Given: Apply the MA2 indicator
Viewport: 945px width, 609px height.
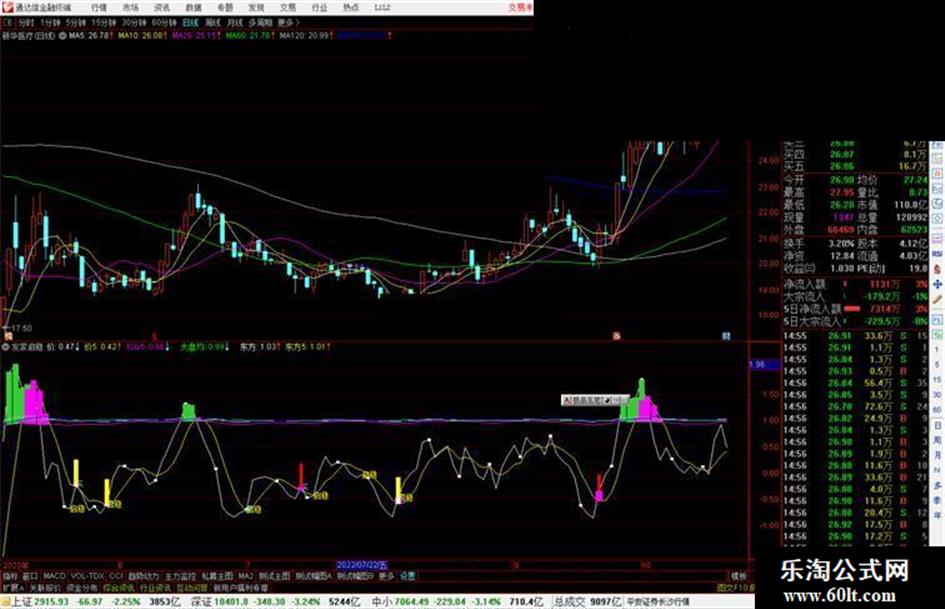Looking at the screenshot, I should tap(245, 576).
